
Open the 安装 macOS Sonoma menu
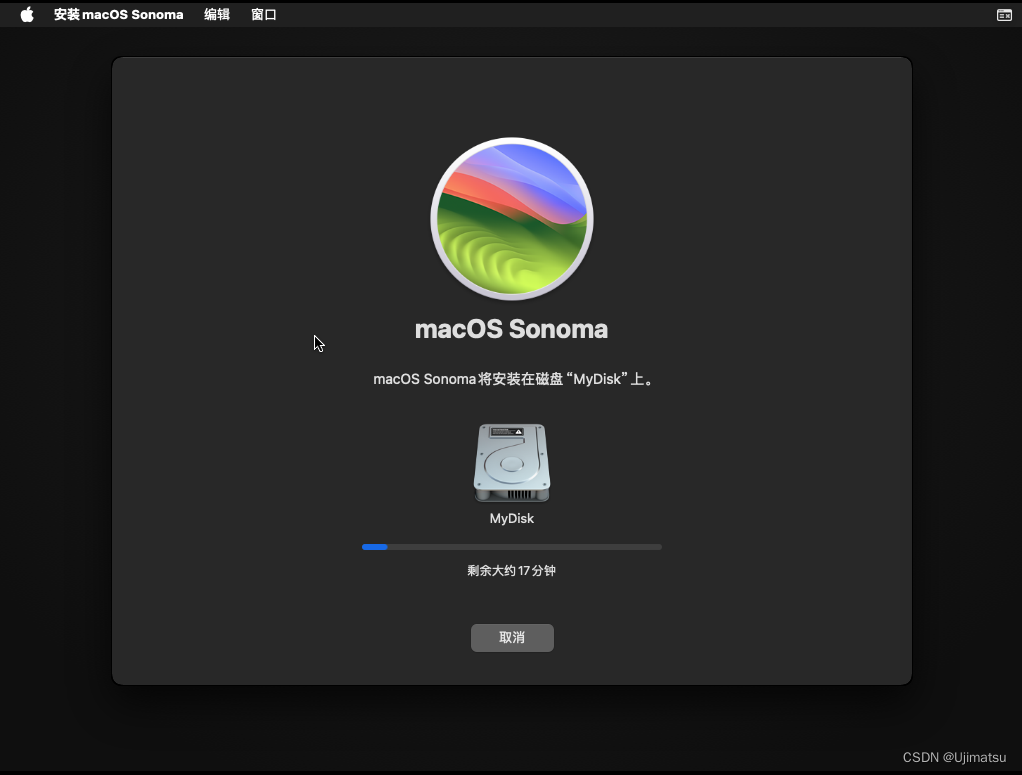pyautogui.click(x=119, y=14)
